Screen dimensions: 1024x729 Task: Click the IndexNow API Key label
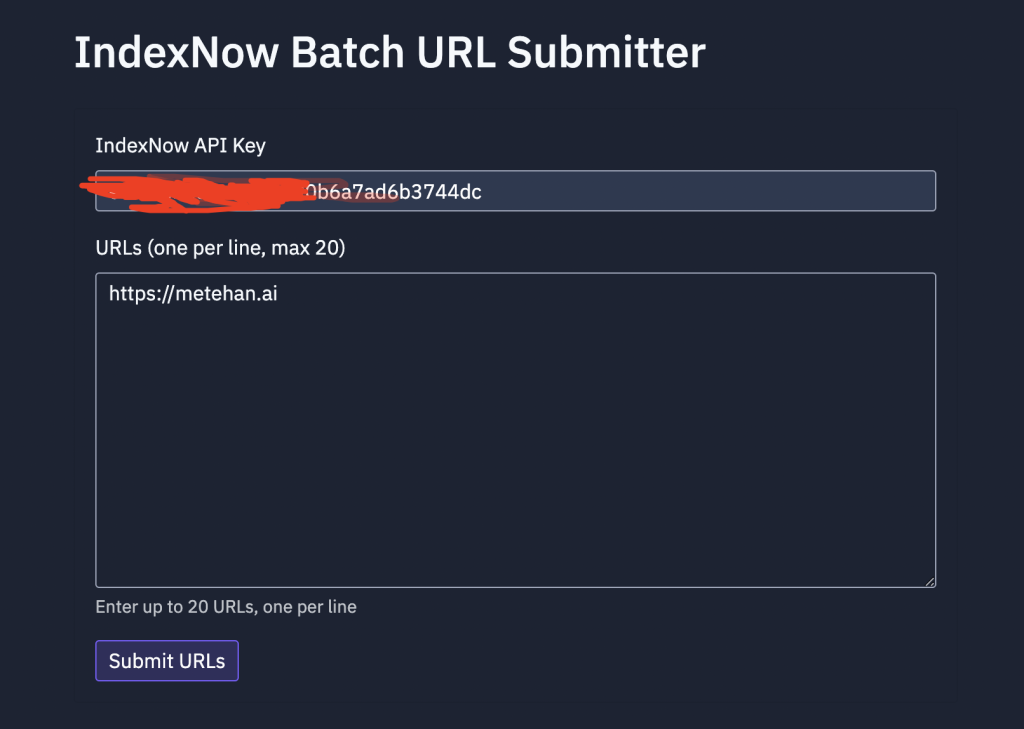click(x=180, y=146)
